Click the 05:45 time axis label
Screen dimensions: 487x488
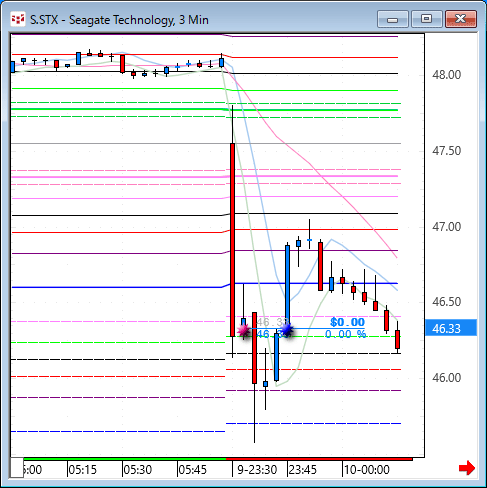(193, 470)
